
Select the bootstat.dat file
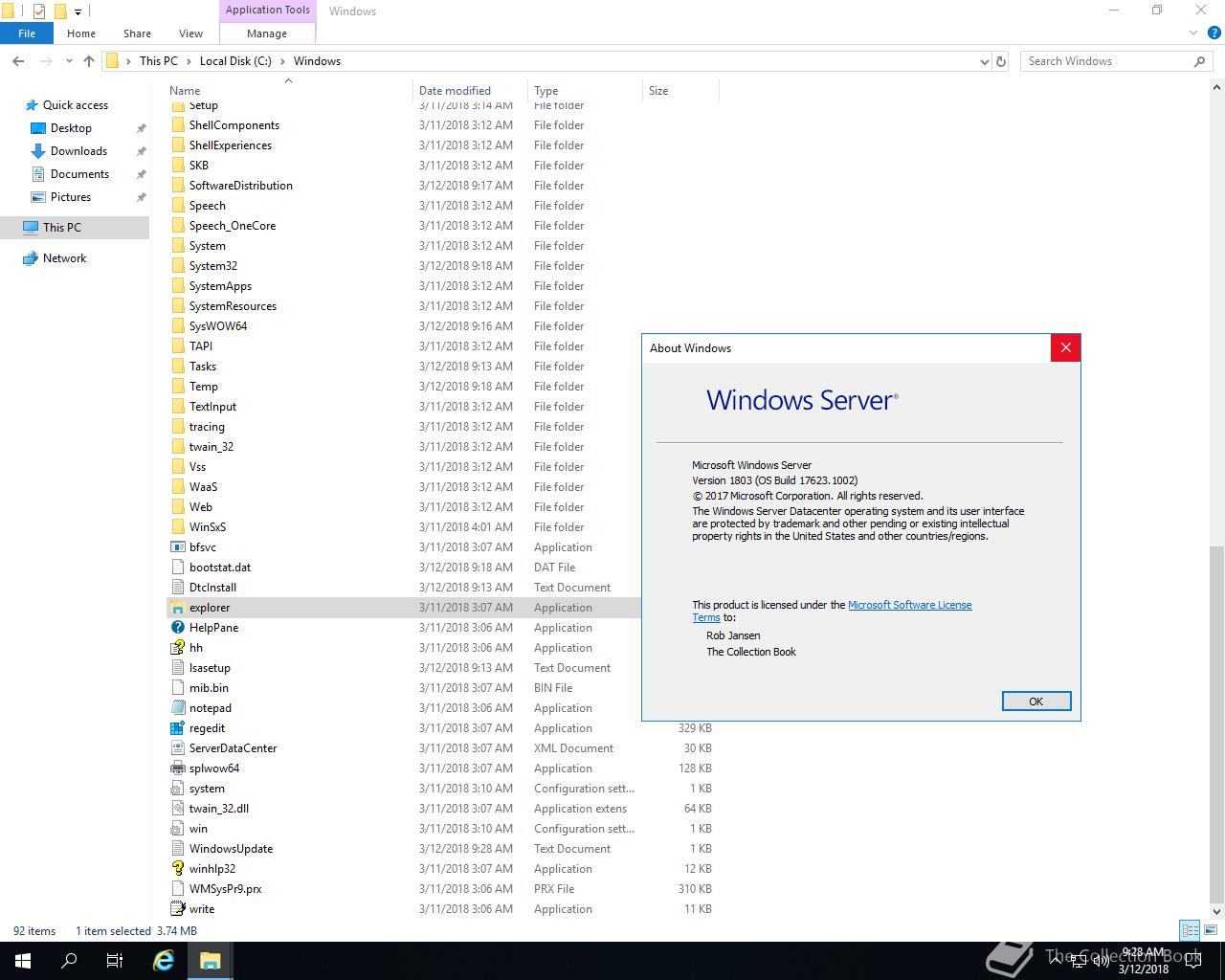220,568
